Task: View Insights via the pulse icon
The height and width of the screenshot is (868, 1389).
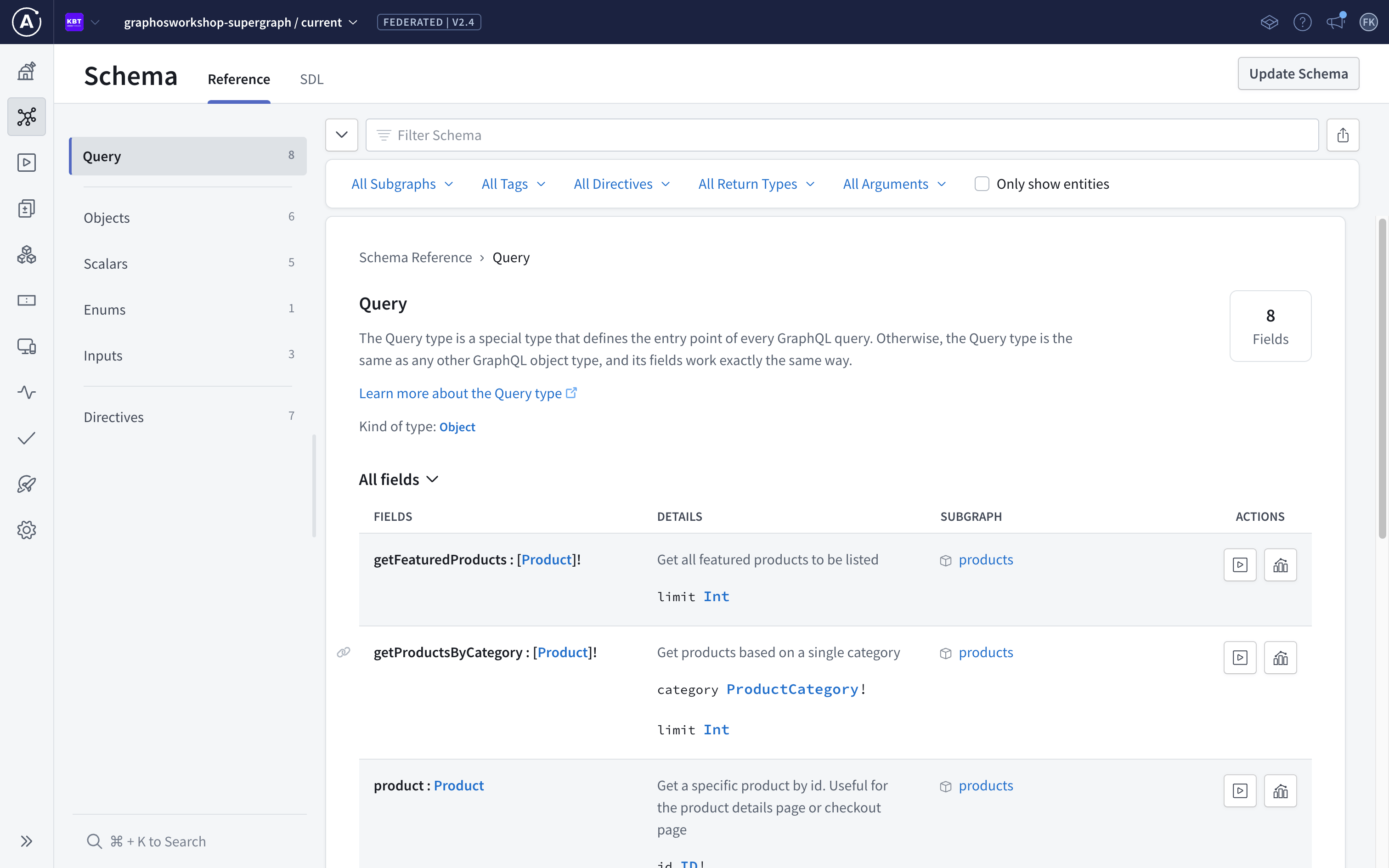Action: pos(26,392)
